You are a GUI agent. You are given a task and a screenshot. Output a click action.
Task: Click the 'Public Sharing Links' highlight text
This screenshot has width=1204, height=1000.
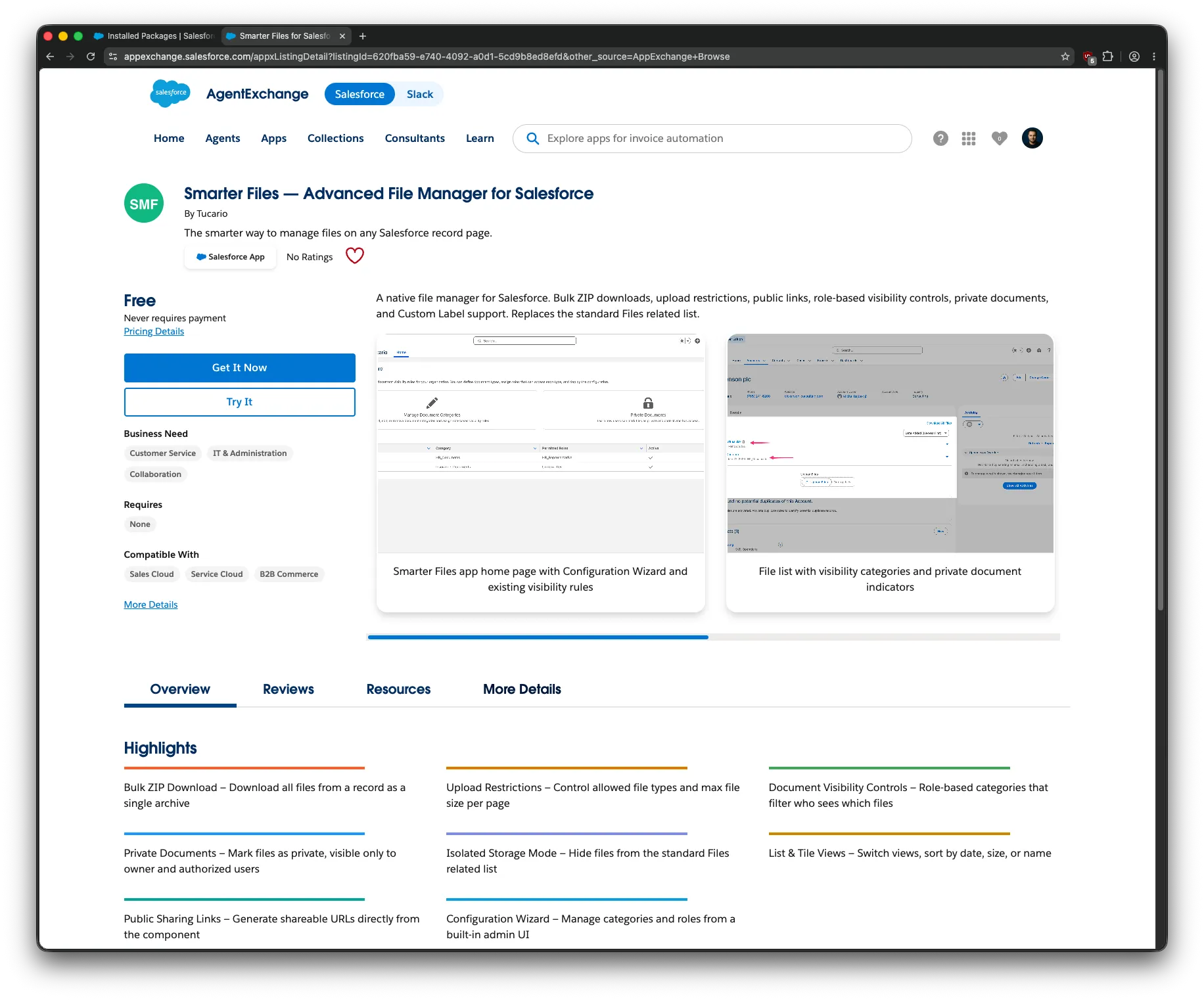[271, 927]
